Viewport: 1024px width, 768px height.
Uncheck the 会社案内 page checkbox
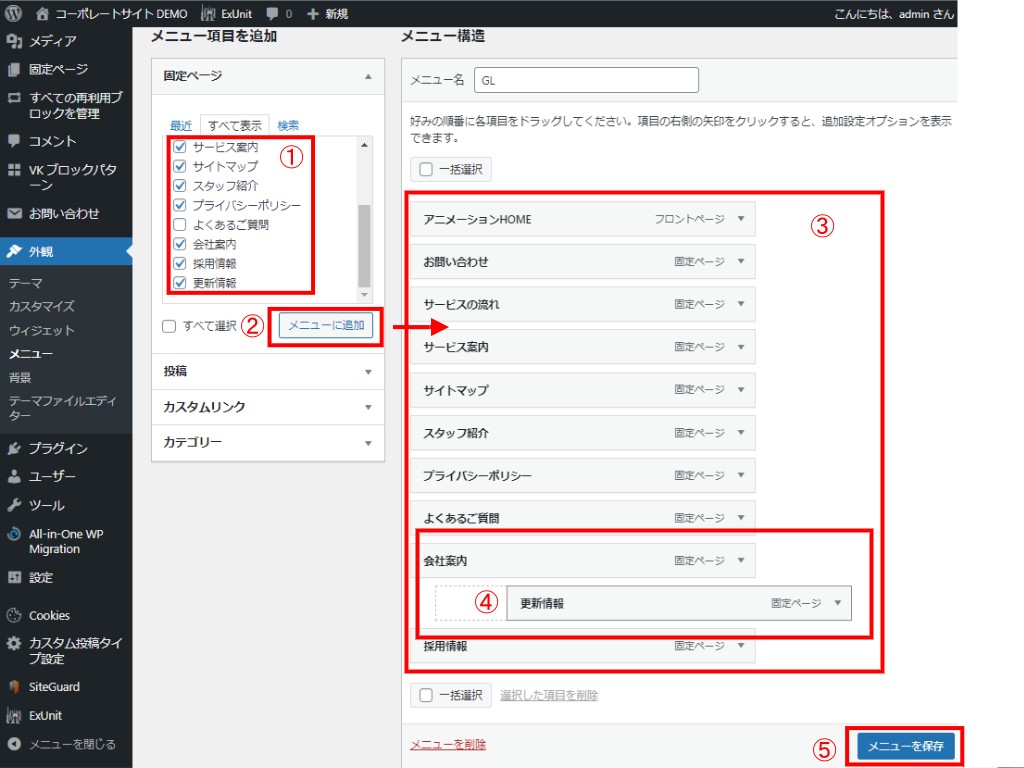coord(180,244)
